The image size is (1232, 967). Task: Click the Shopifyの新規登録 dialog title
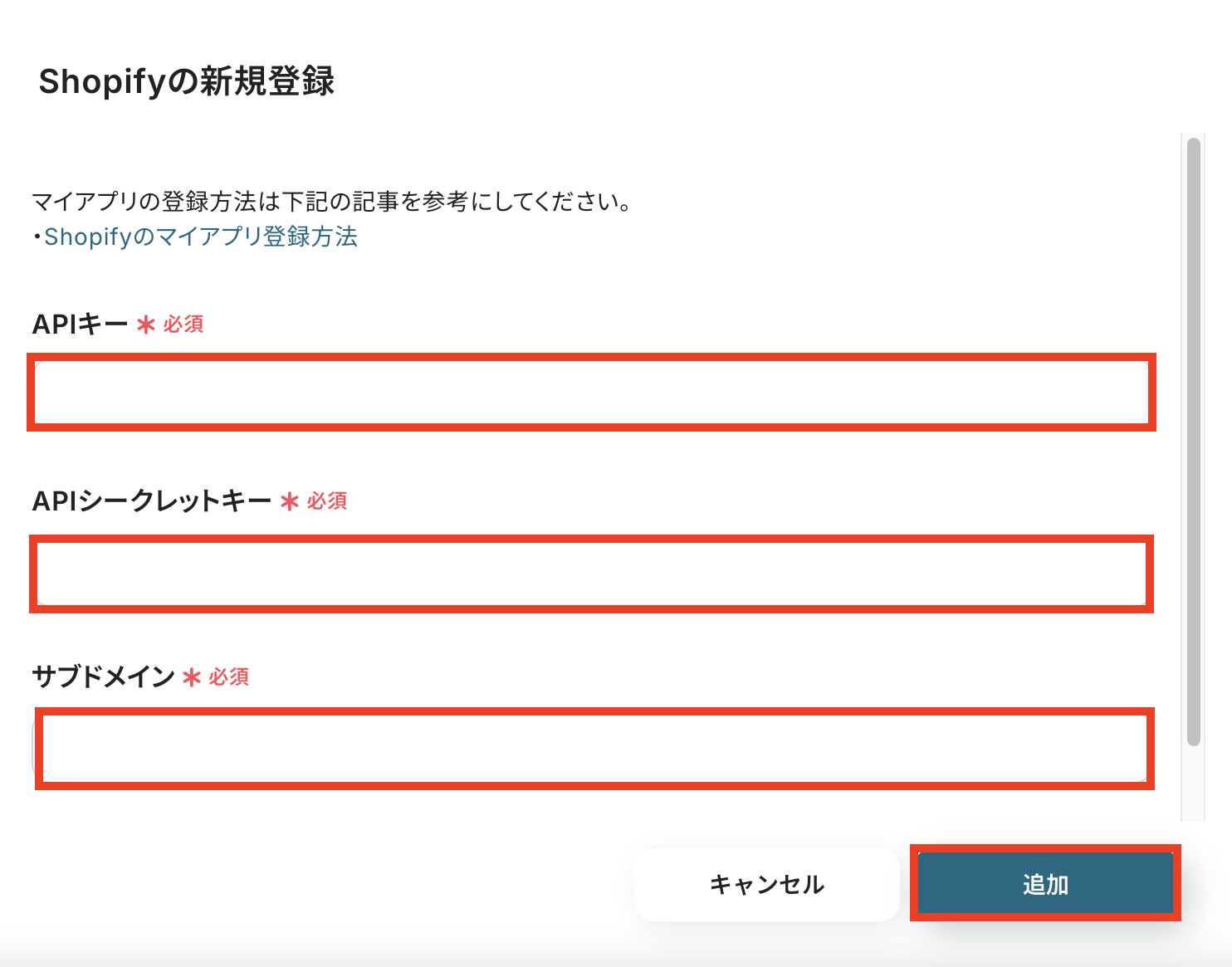point(187,81)
